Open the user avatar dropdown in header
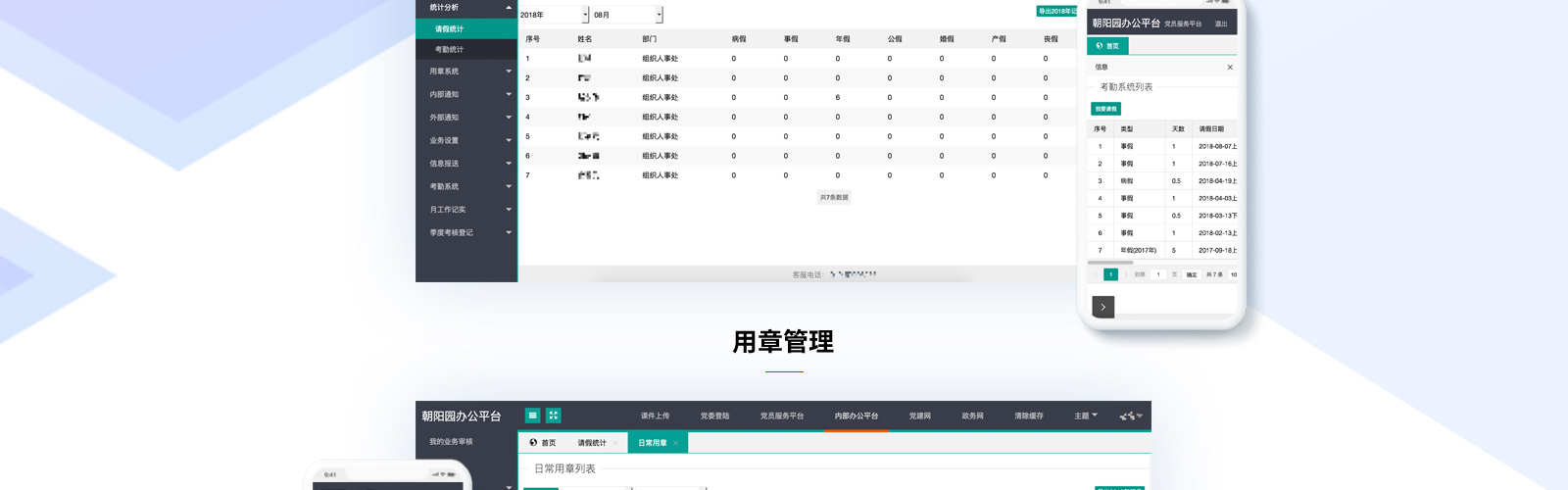The height and width of the screenshot is (490, 1568). tap(1131, 416)
